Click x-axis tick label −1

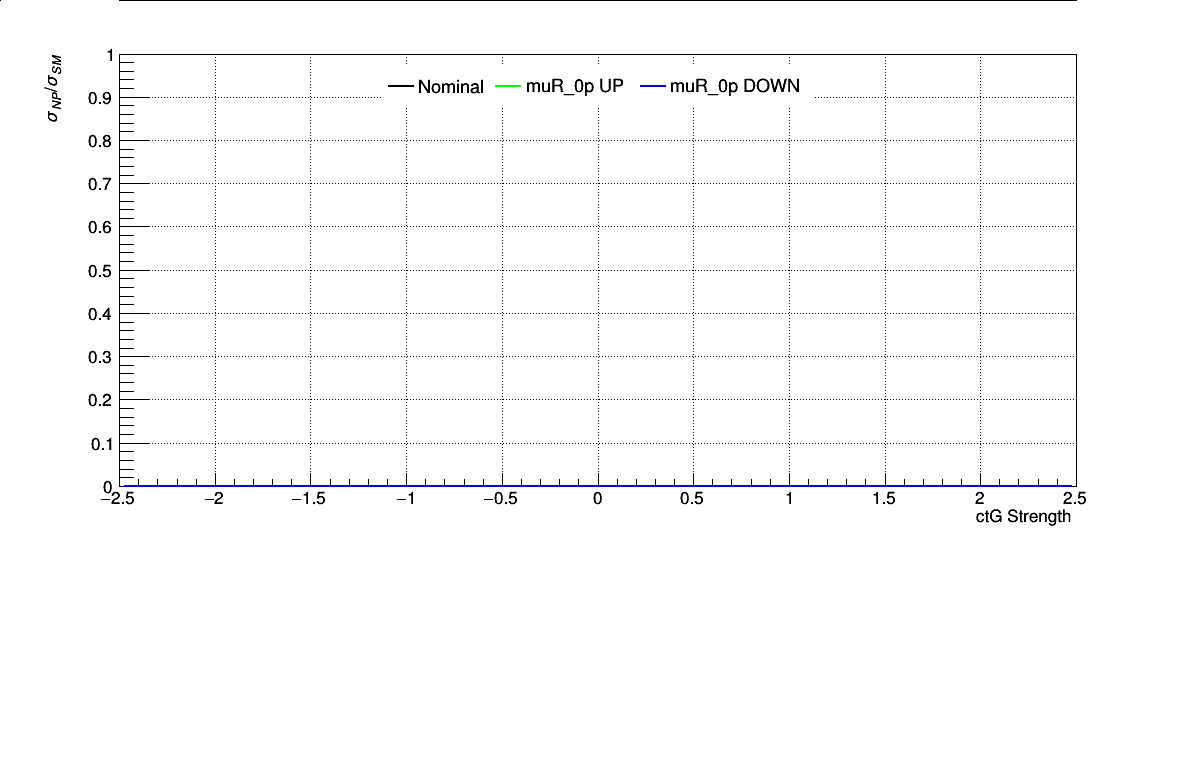pyautogui.click(x=406, y=499)
